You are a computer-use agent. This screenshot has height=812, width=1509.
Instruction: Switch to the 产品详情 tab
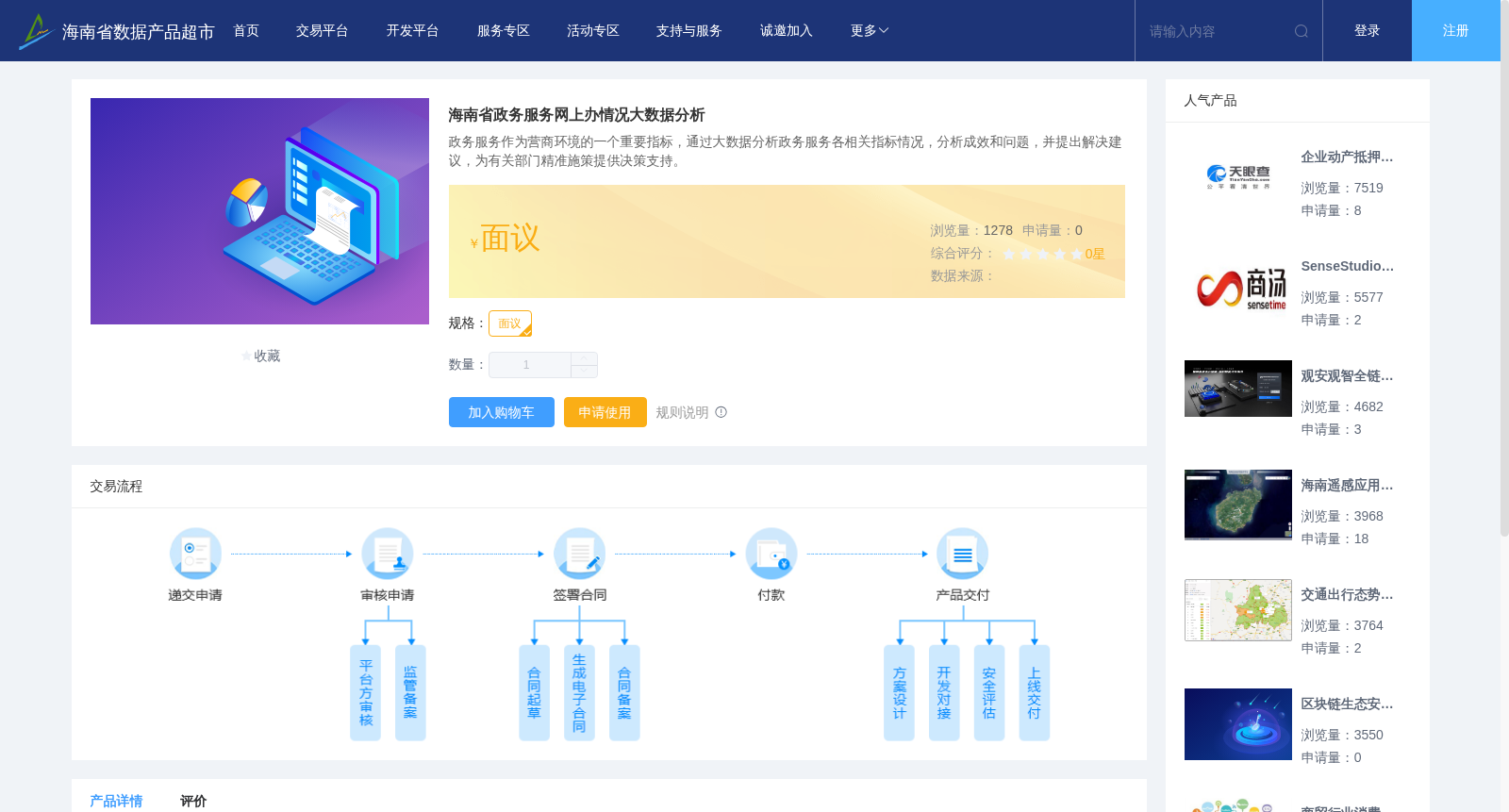116,801
